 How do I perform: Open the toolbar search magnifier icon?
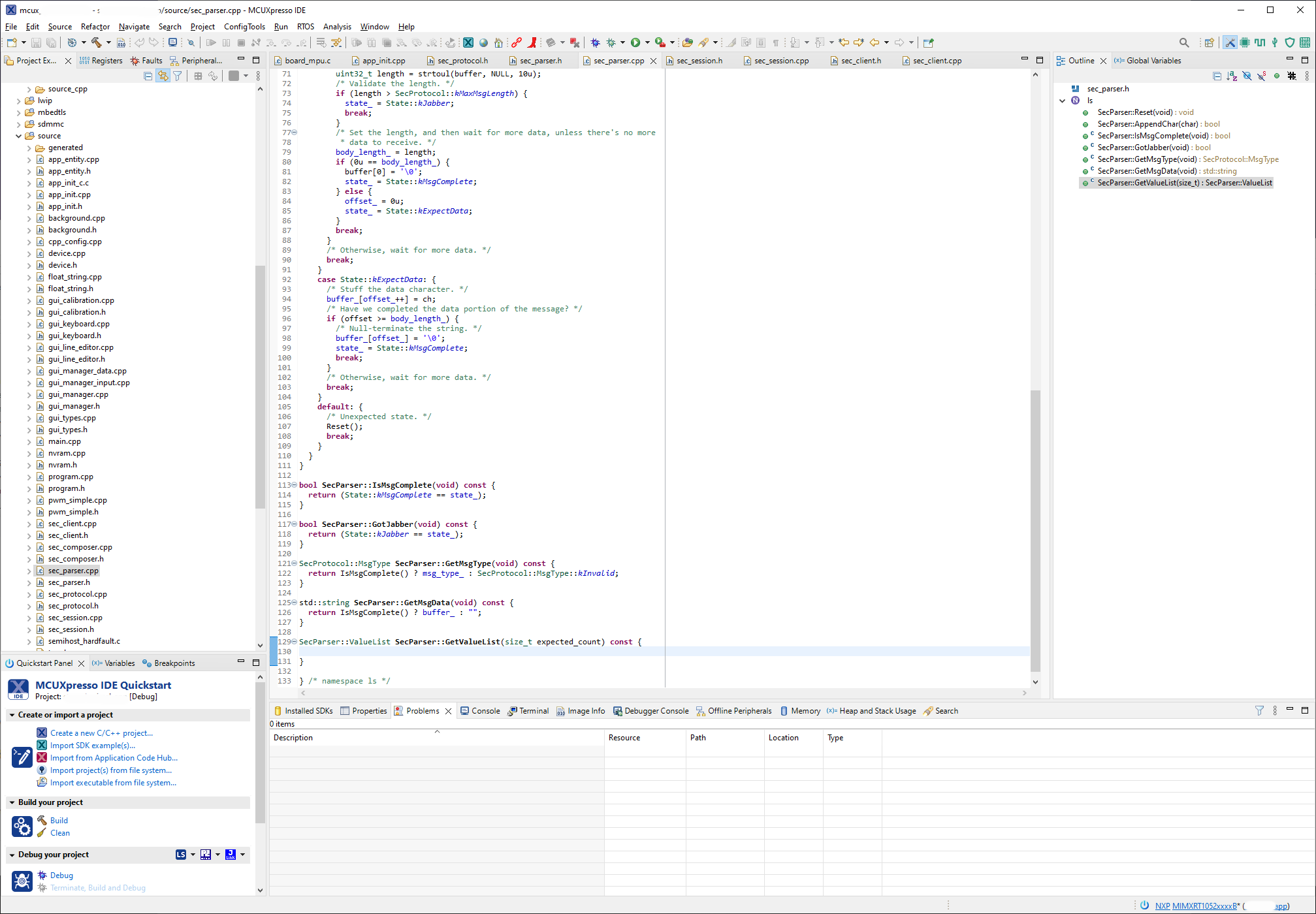(x=1184, y=42)
